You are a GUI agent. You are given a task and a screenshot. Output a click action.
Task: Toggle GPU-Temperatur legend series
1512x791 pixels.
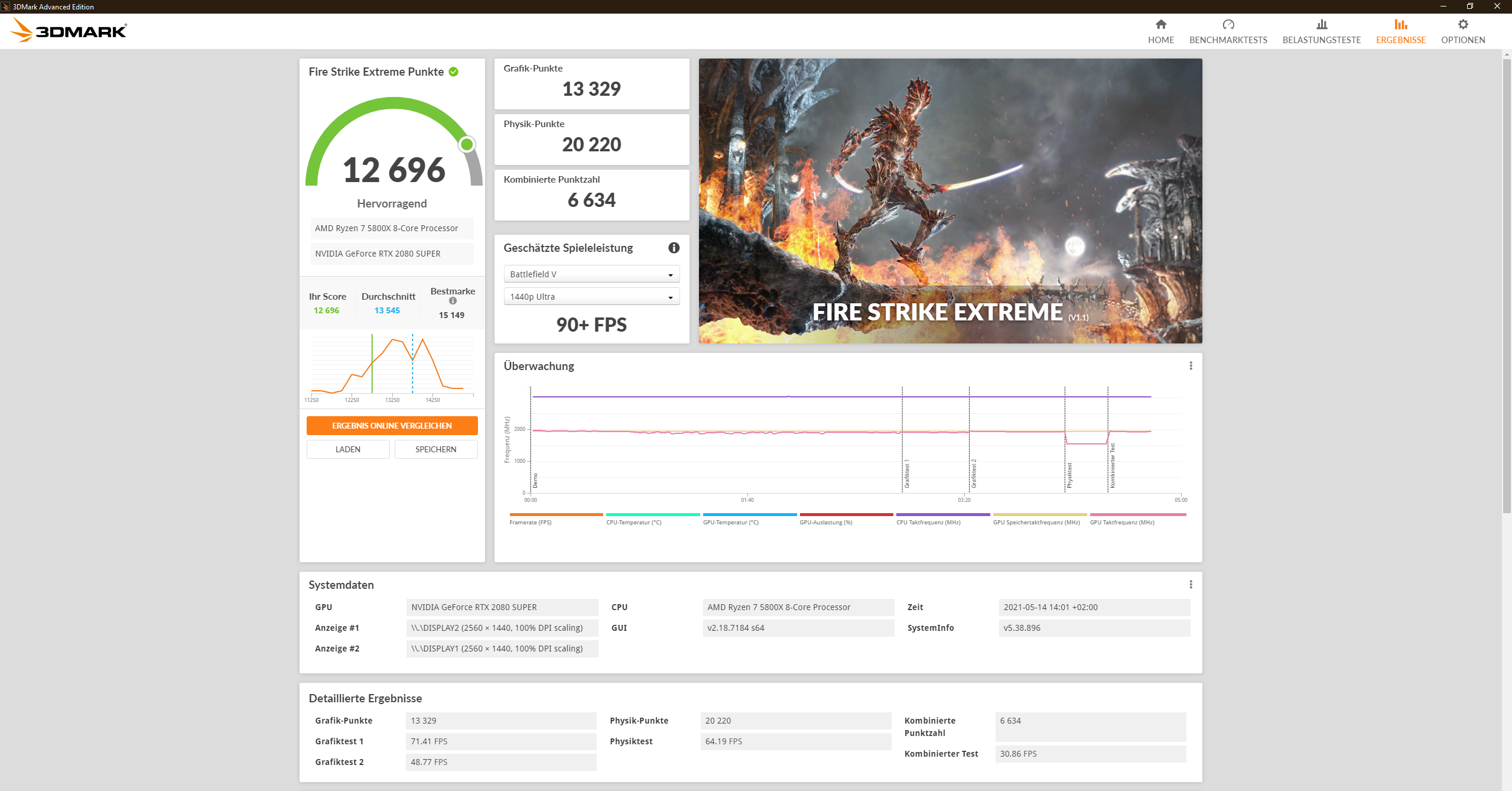[730, 523]
